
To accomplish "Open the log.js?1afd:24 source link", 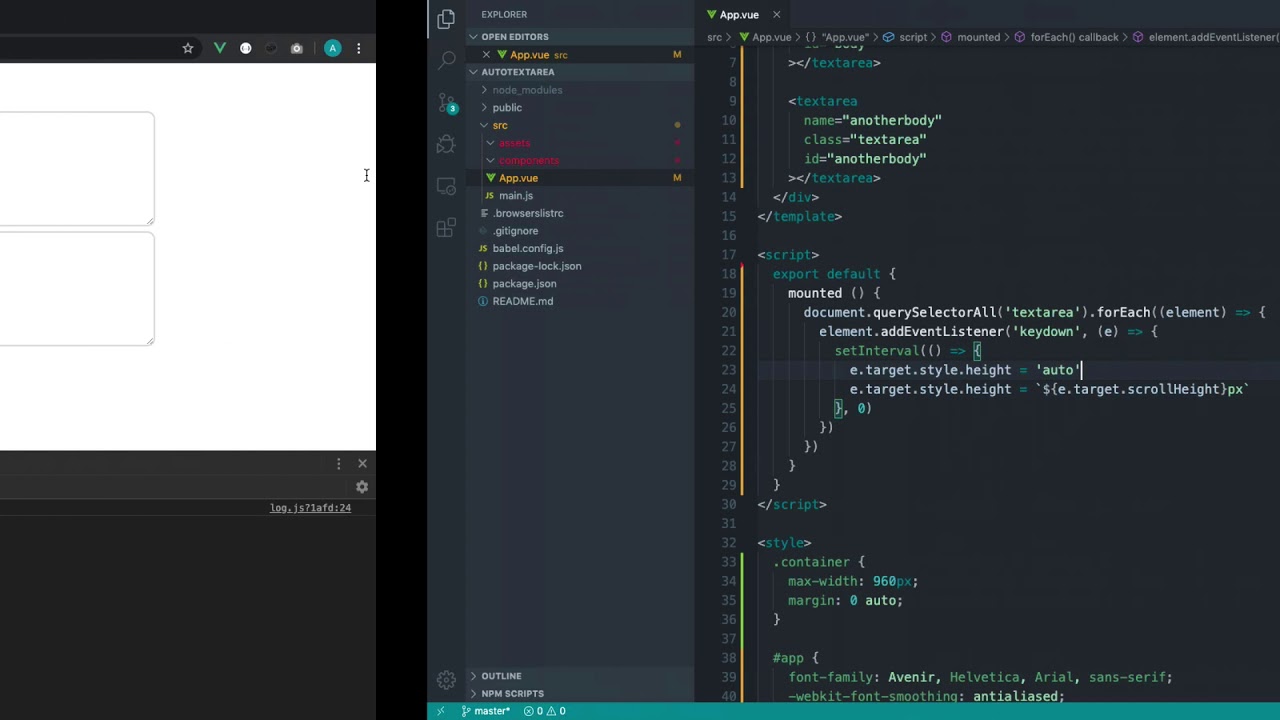I will (310, 508).
